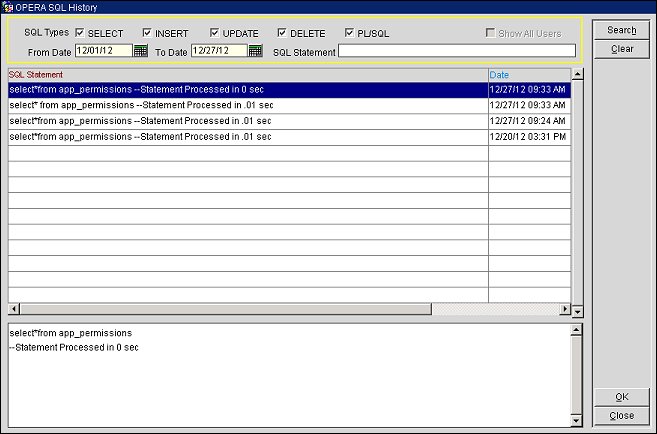657x434 pixels.
Task: Open the To Date calendar picker
Action: (256, 51)
